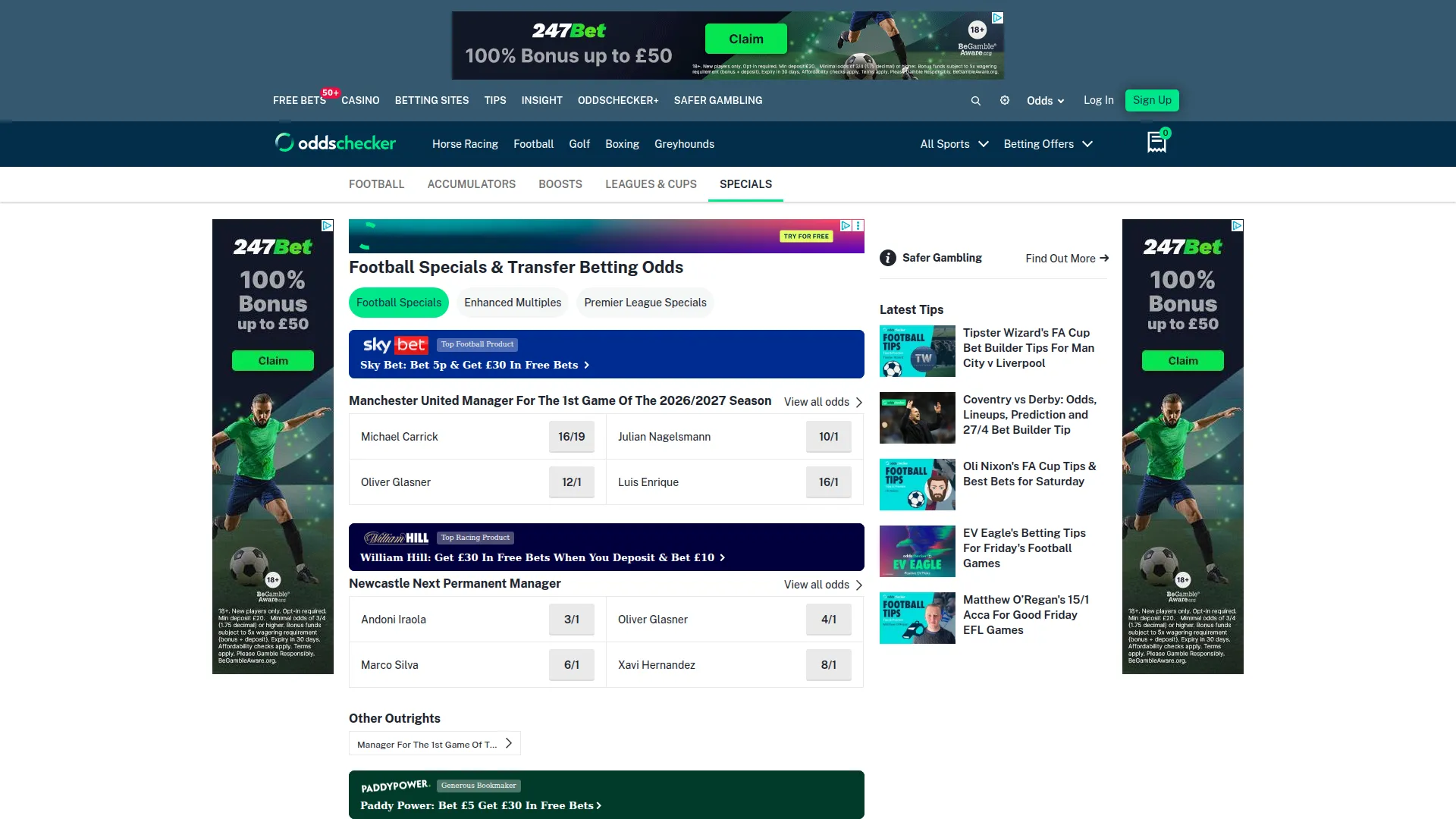Viewport: 1456px width, 819px height.
Task: Open the Leagues & Cups tab
Action: [x=651, y=184]
